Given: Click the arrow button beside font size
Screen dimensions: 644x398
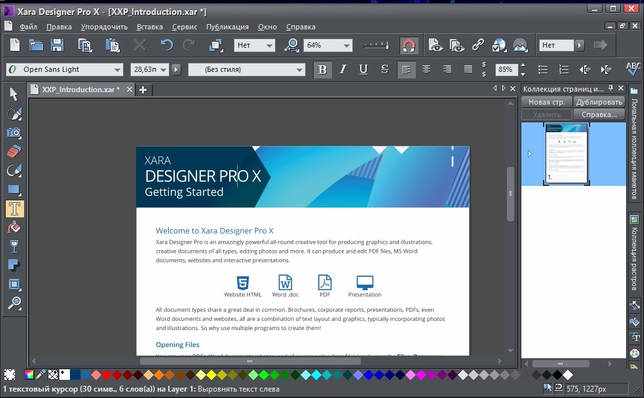Looking at the screenshot, I should click(x=176, y=69).
